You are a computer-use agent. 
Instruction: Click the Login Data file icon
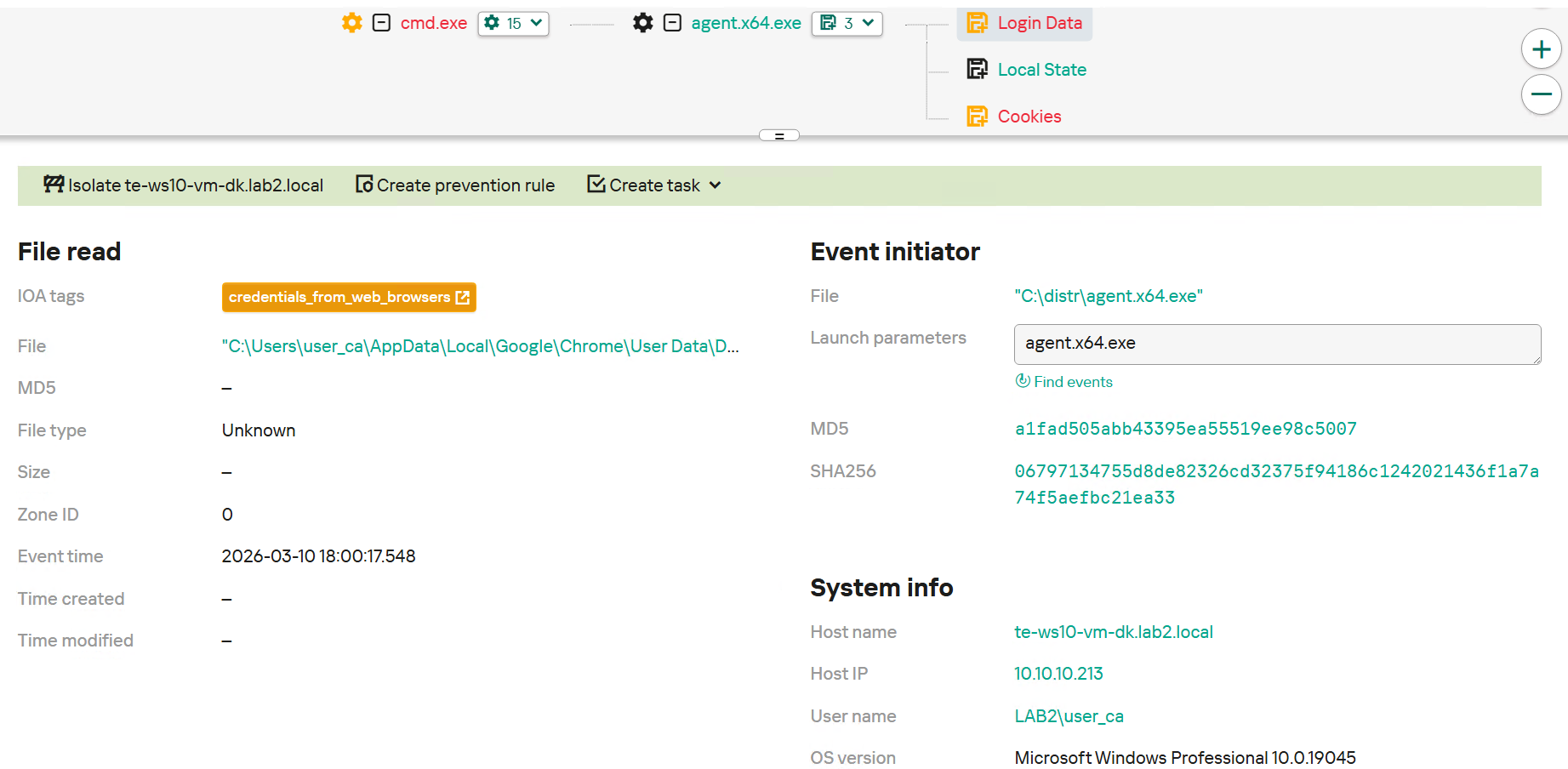click(977, 23)
